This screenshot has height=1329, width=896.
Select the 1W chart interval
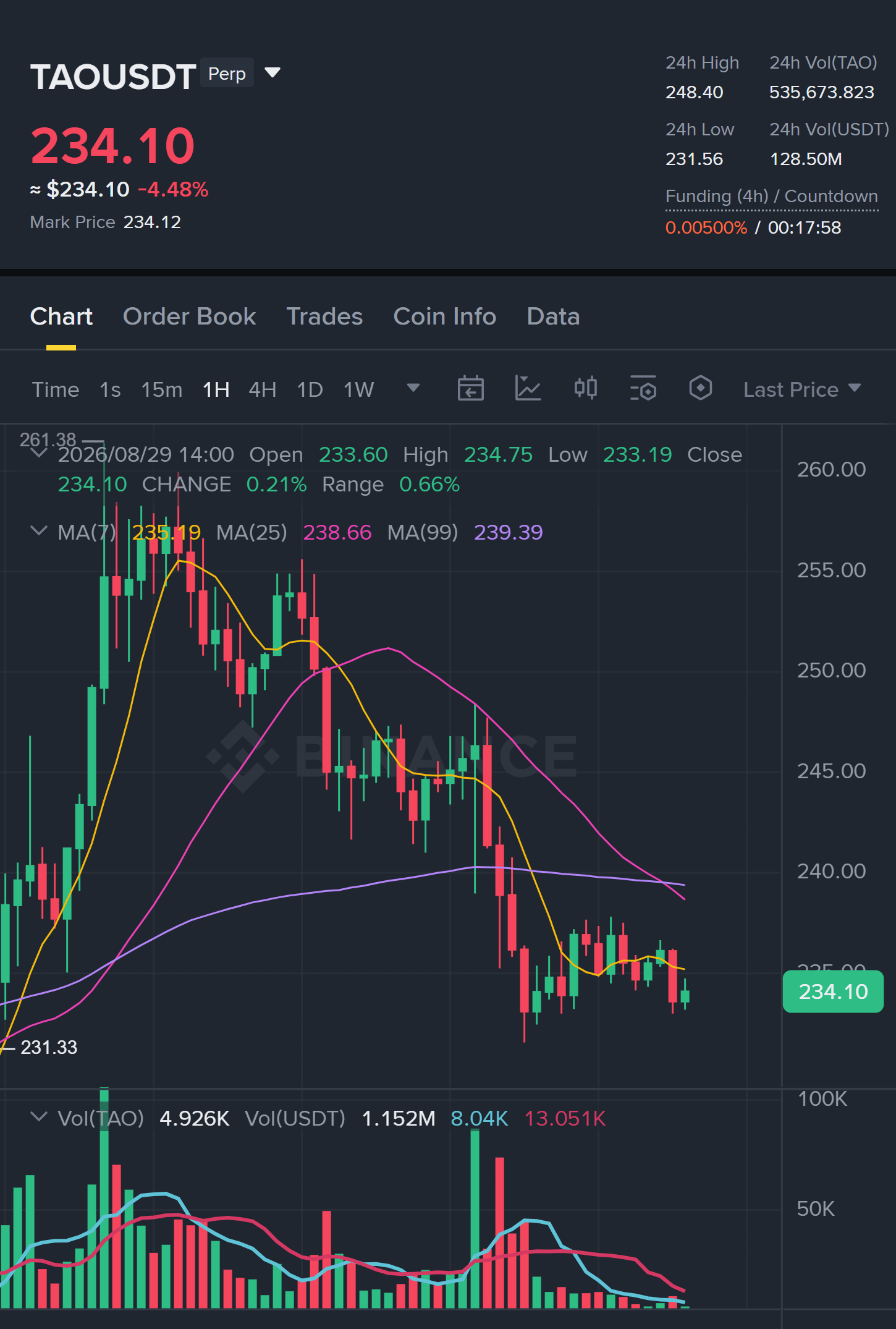pyautogui.click(x=359, y=389)
